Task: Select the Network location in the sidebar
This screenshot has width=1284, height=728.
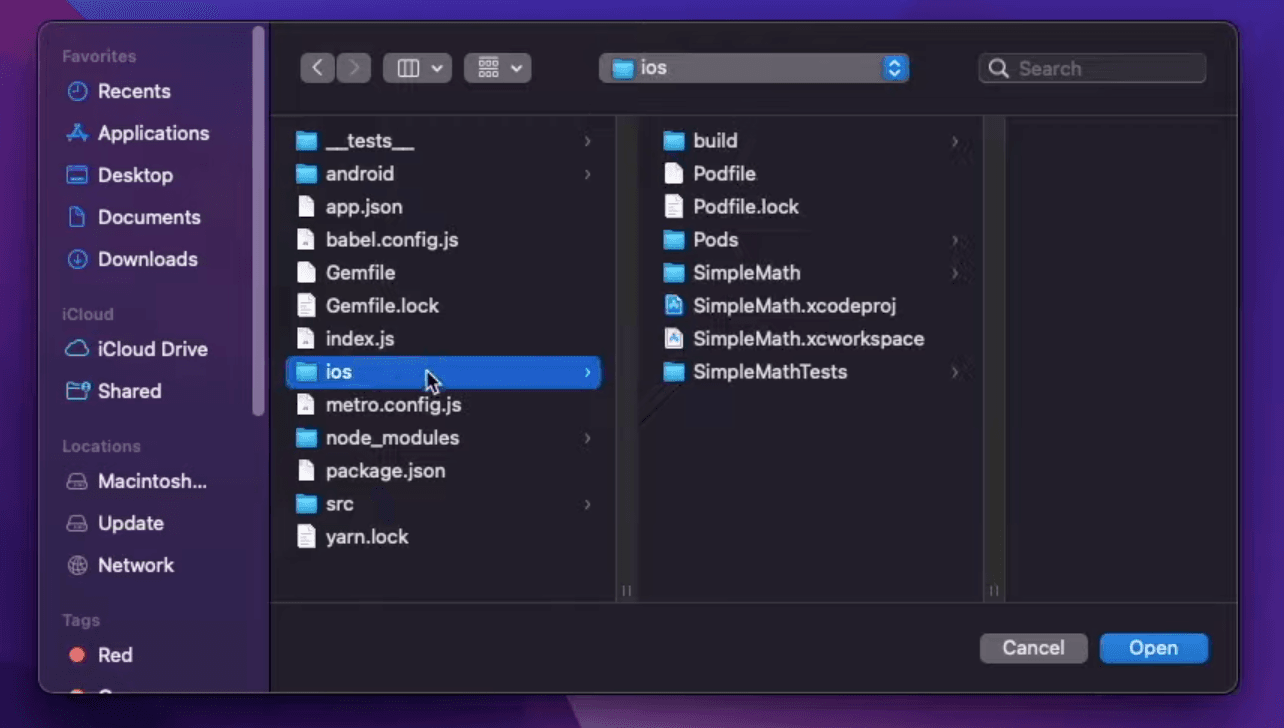Action: tap(136, 565)
